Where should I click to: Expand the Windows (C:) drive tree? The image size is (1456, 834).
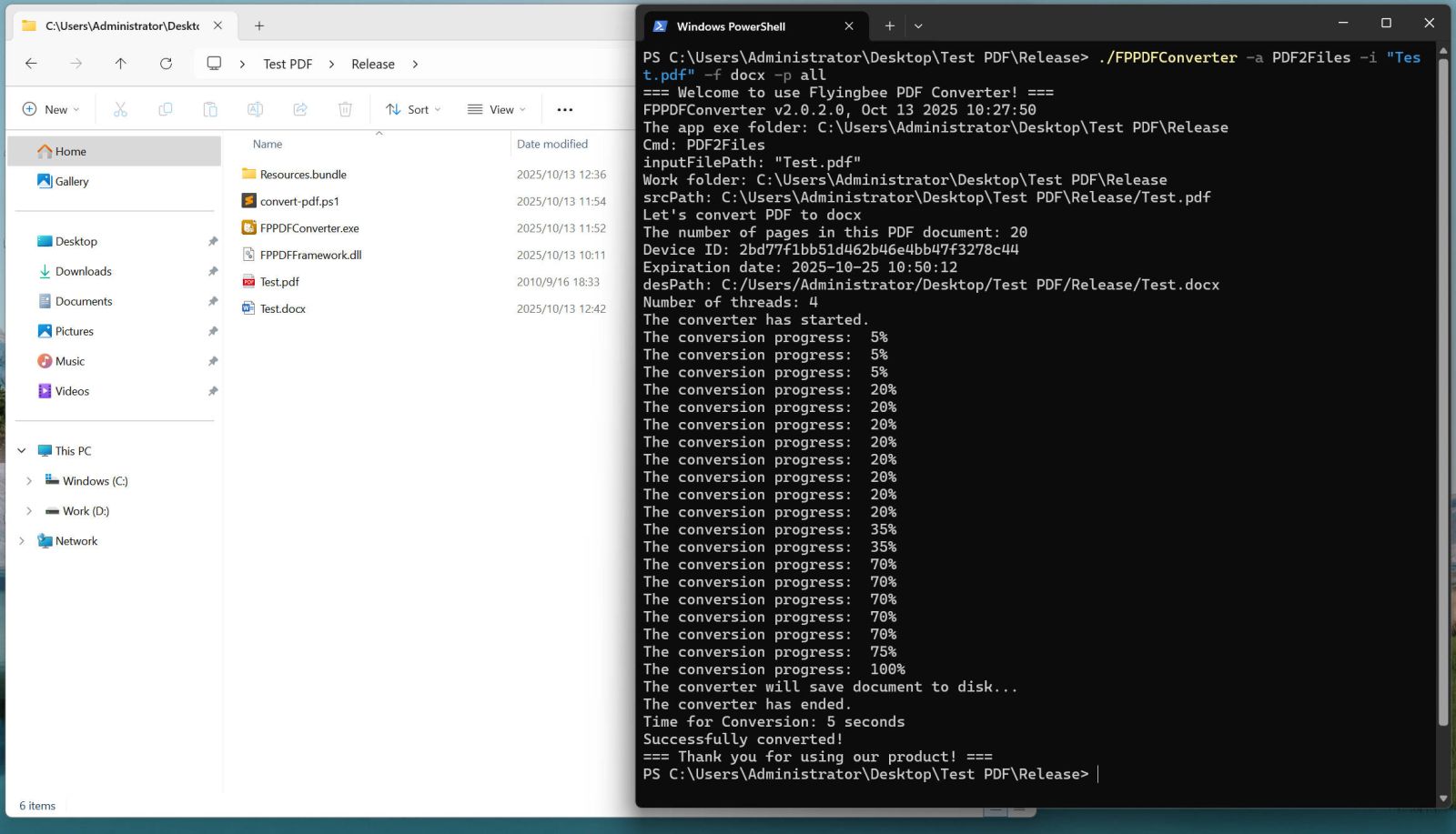tap(29, 481)
